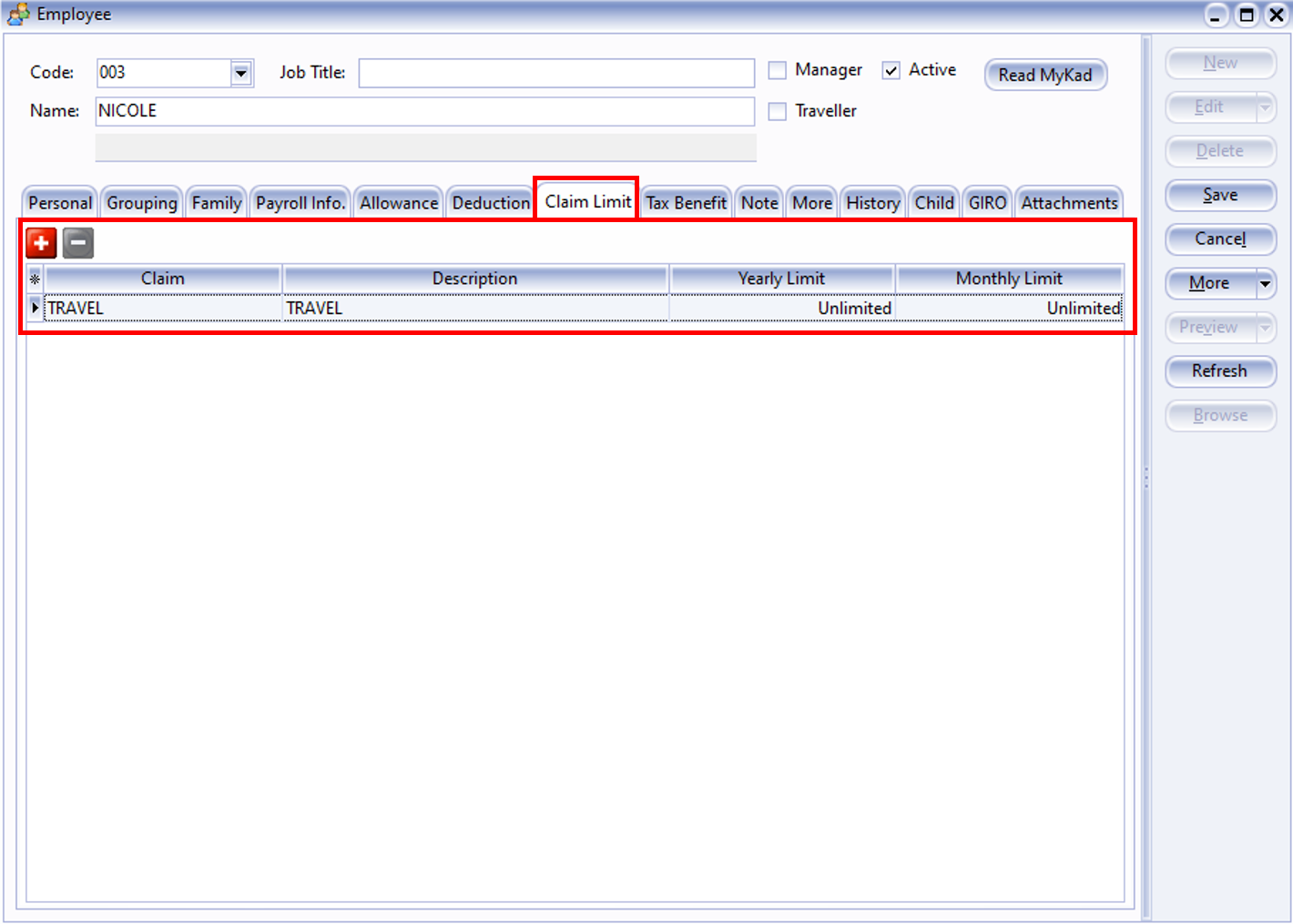Open the Tax Benefit tab
This screenshot has height=924, width=1293.
click(x=686, y=203)
